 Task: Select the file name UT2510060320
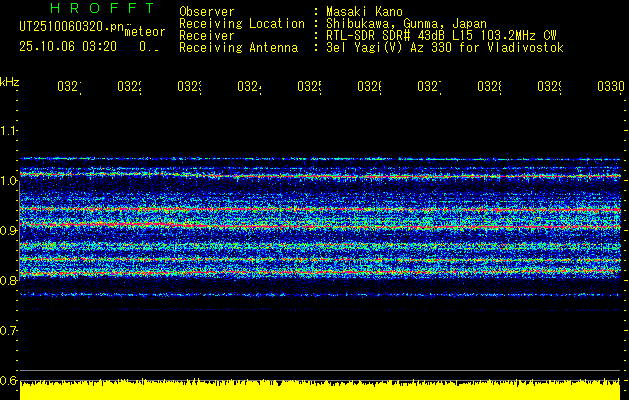click(x=72, y=26)
